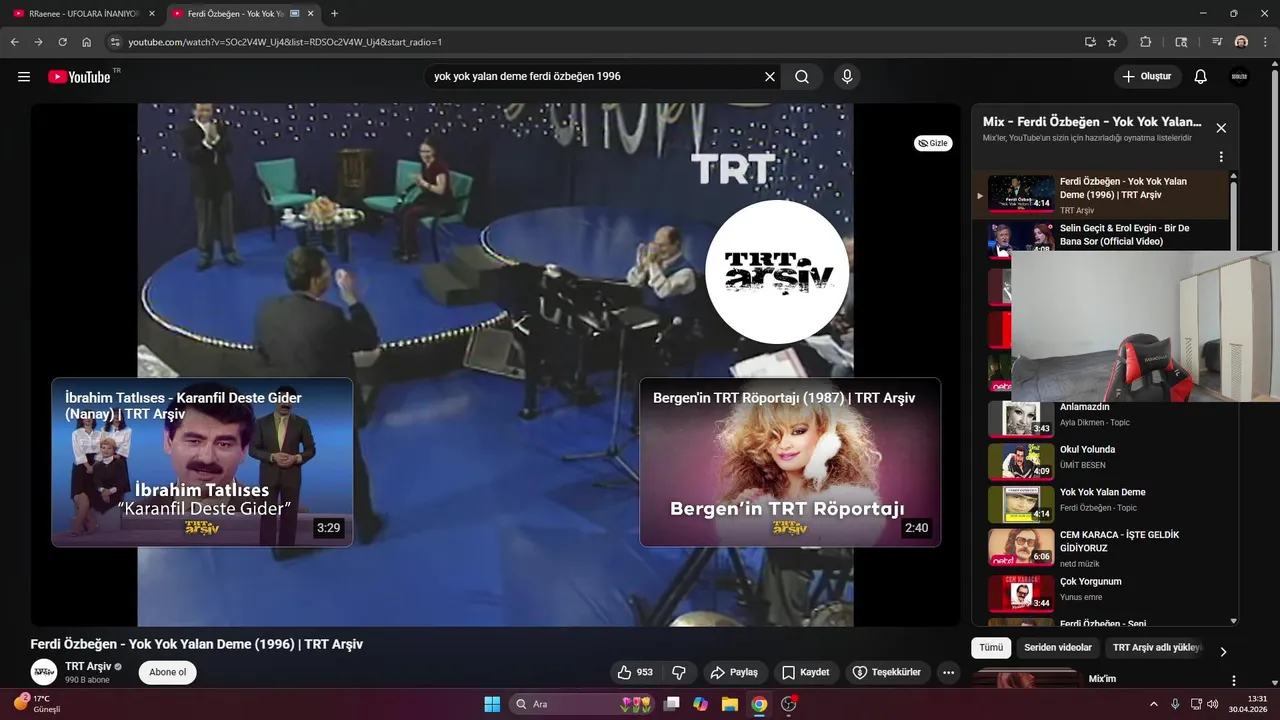View site information icon in address bar
The width and height of the screenshot is (1280, 720).
(115, 42)
